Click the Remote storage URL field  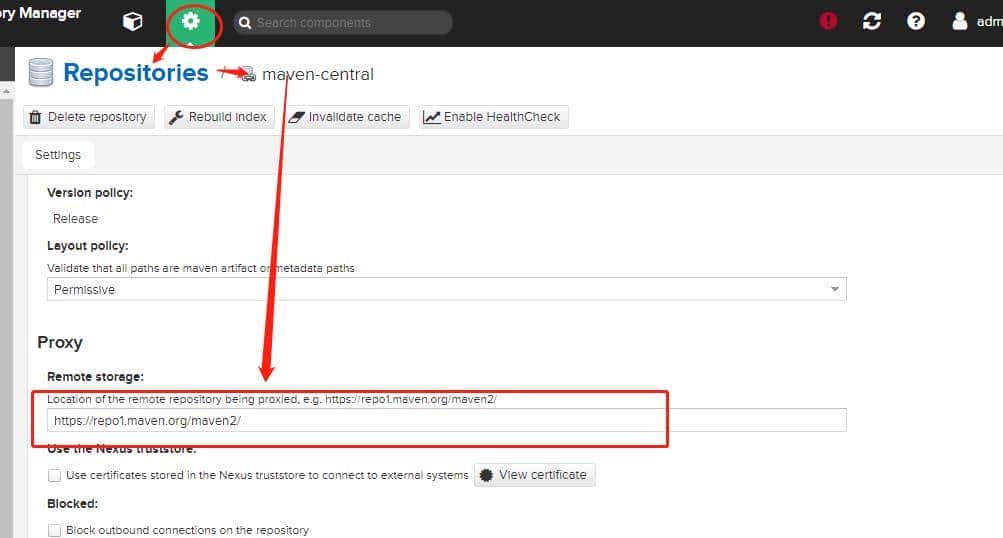(446, 420)
